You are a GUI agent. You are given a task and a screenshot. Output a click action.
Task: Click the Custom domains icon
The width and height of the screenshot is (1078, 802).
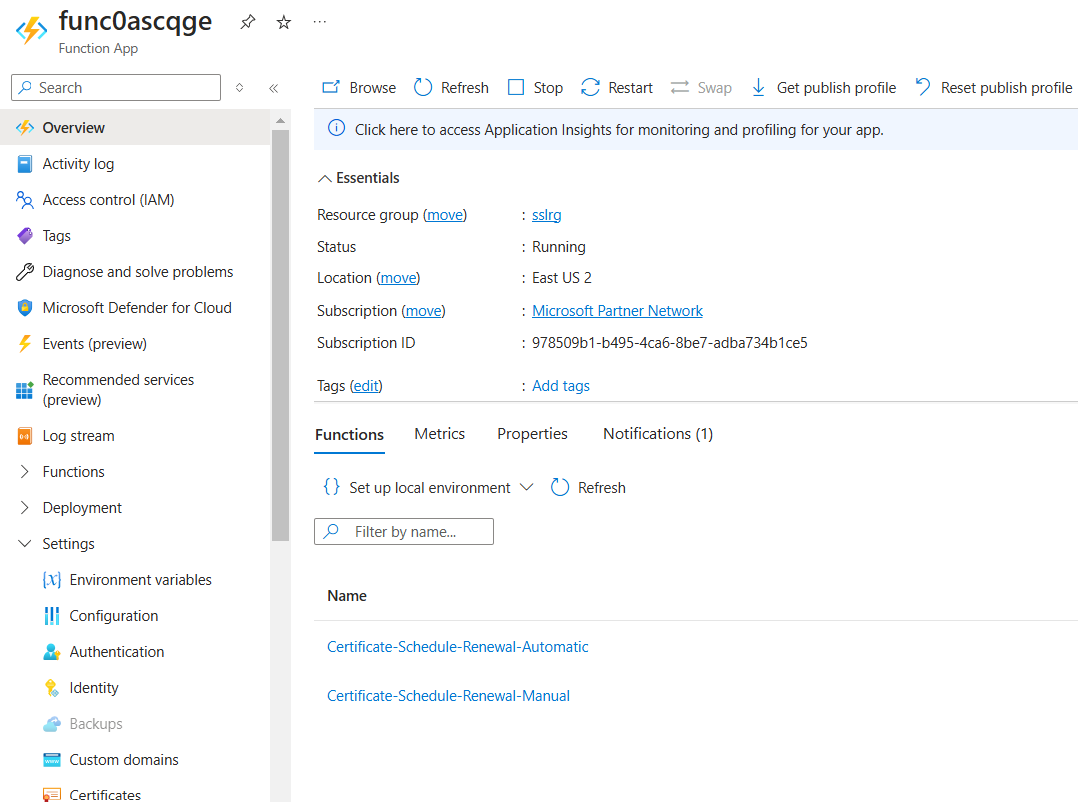[52, 759]
